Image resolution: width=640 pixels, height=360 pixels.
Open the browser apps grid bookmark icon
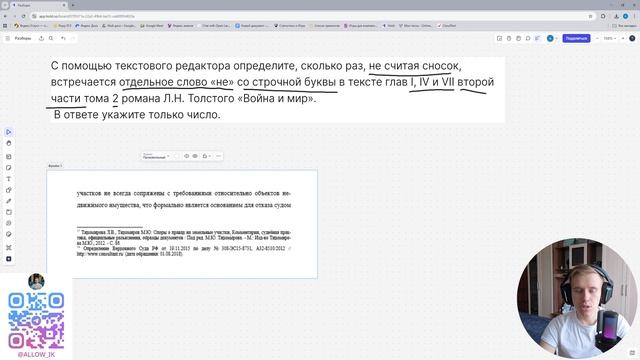pyautogui.click(x=5, y=26)
